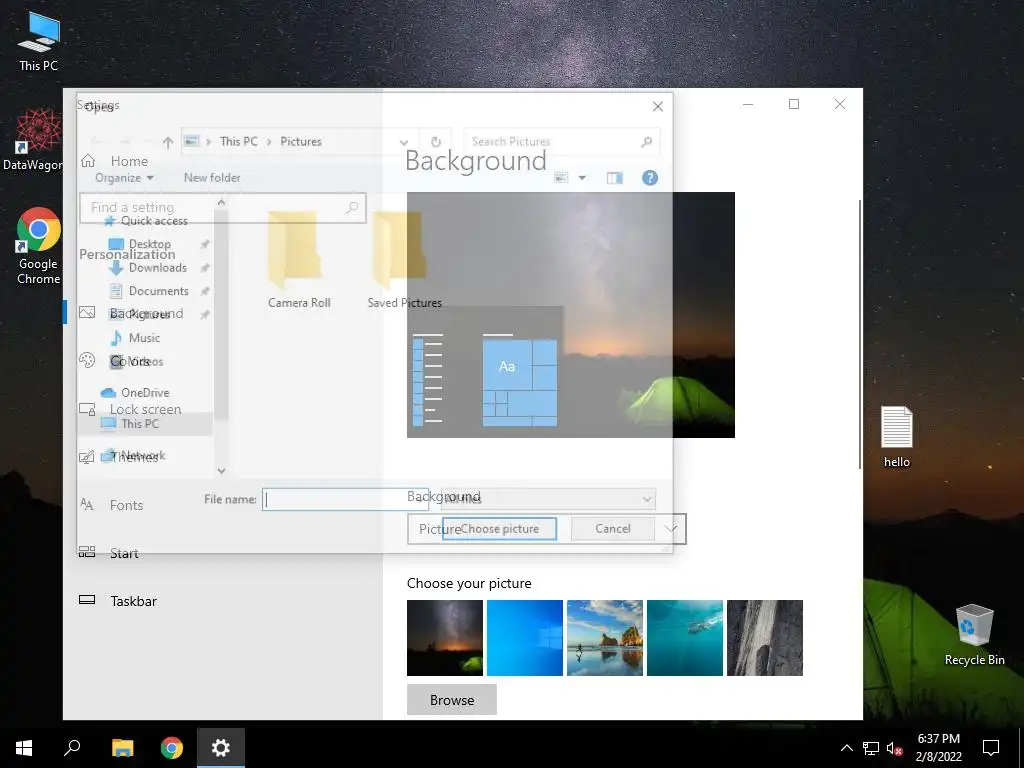Click Settings gear in taskbar
Screen dimensions: 1024x768
221,748
